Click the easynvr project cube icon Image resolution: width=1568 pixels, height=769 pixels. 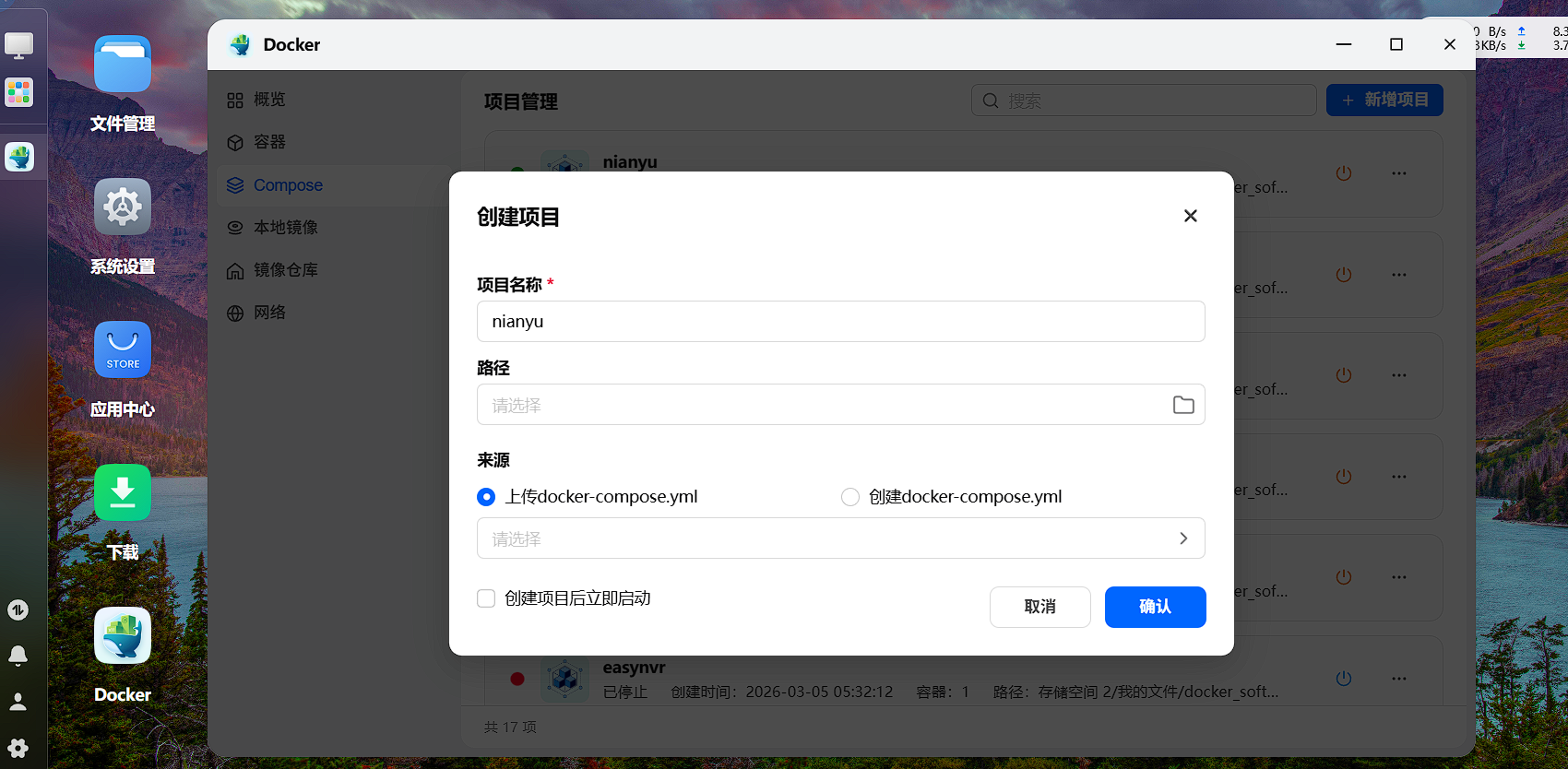coord(564,680)
